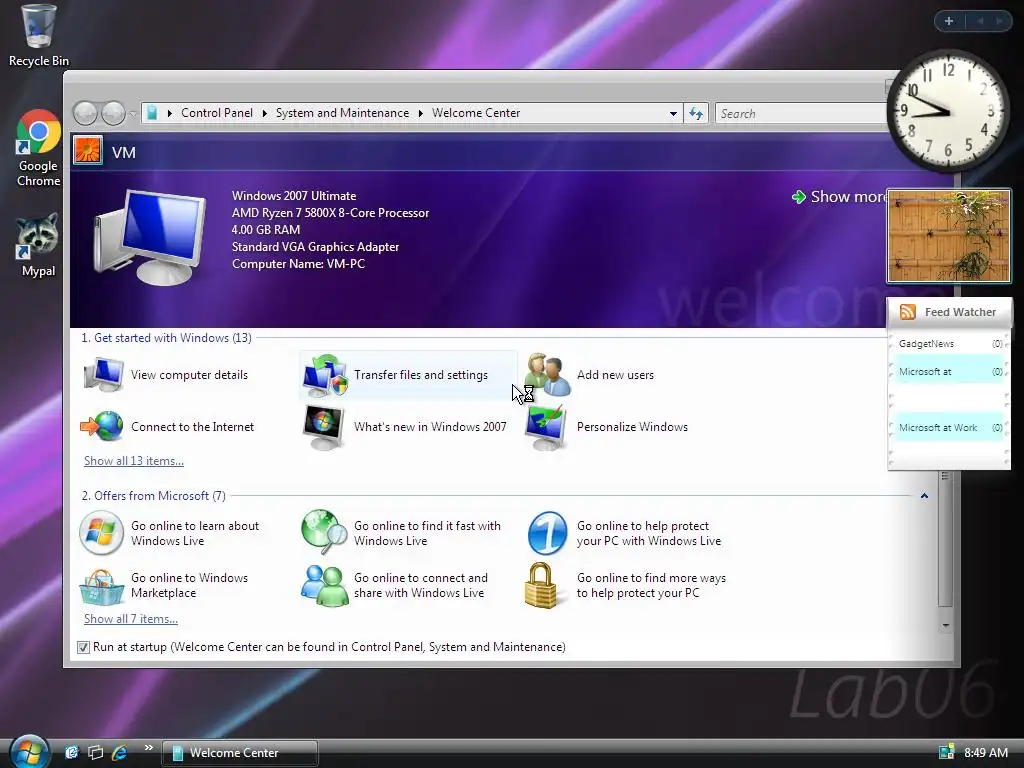
Task: Open connect and share Windows Live icon
Action: (325, 585)
